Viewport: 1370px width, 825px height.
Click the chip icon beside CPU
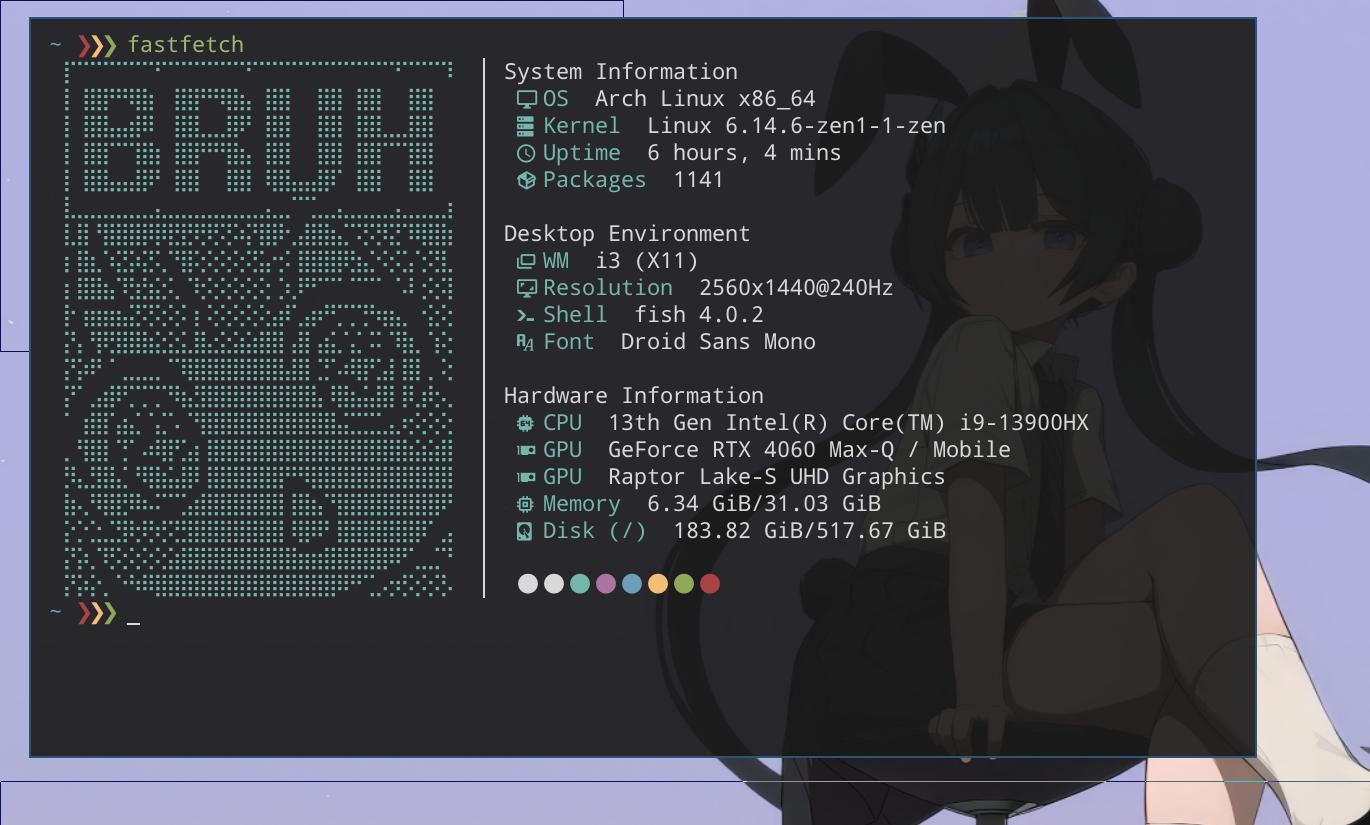pyautogui.click(x=526, y=423)
